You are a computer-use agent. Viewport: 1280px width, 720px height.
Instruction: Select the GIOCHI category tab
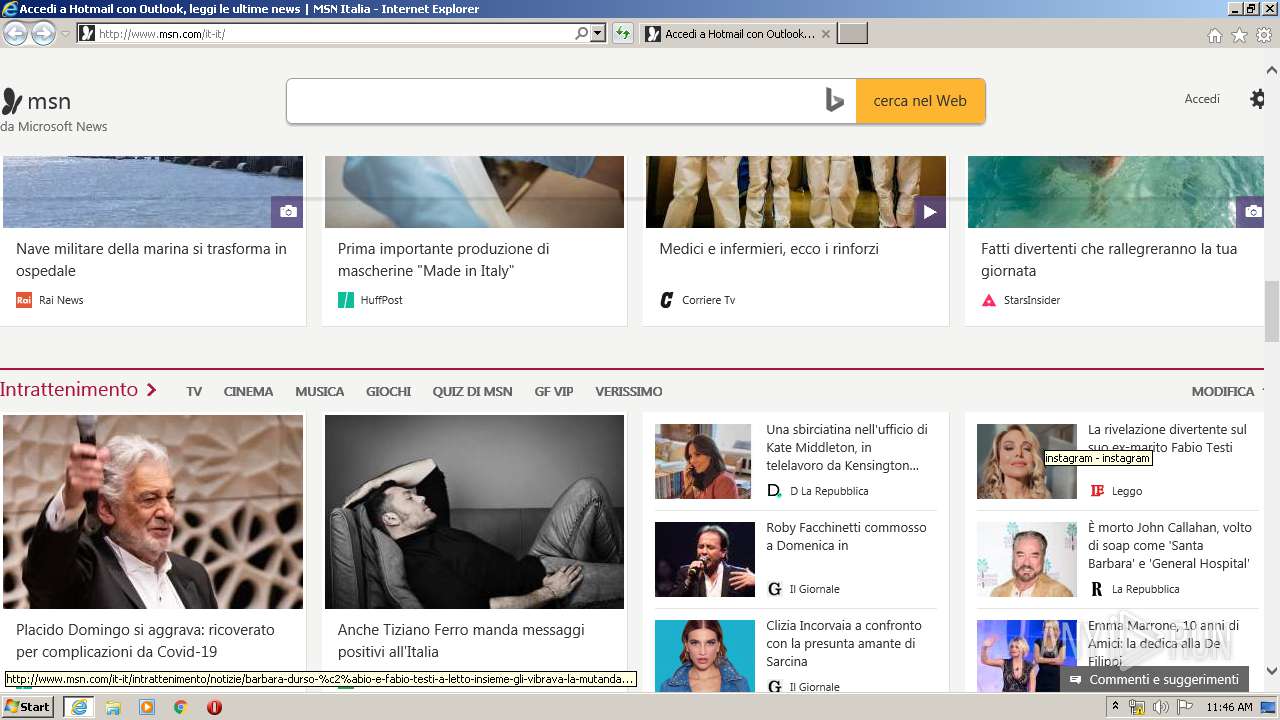point(388,392)
